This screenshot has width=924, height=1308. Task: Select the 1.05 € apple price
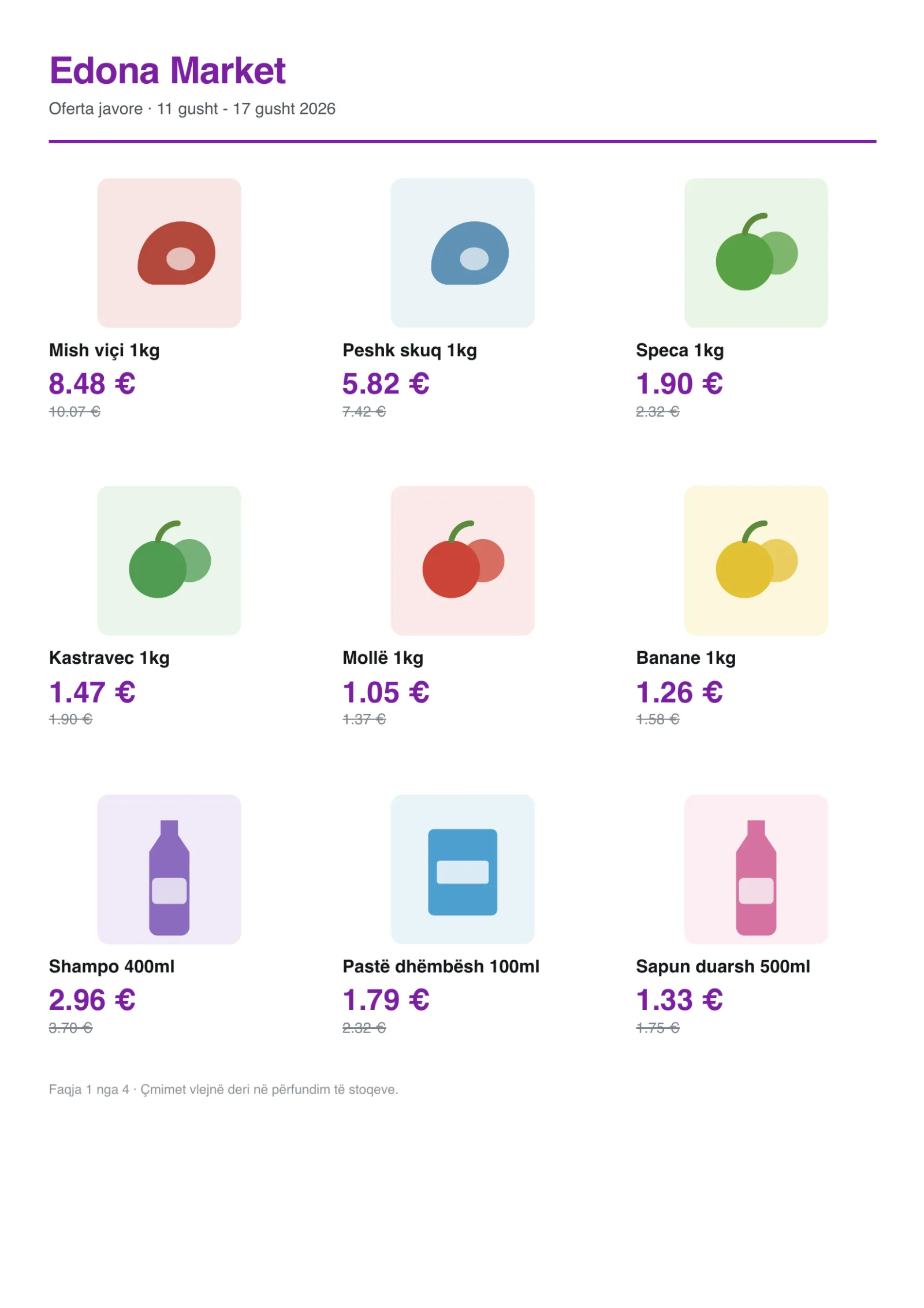[x=386, y=692]
